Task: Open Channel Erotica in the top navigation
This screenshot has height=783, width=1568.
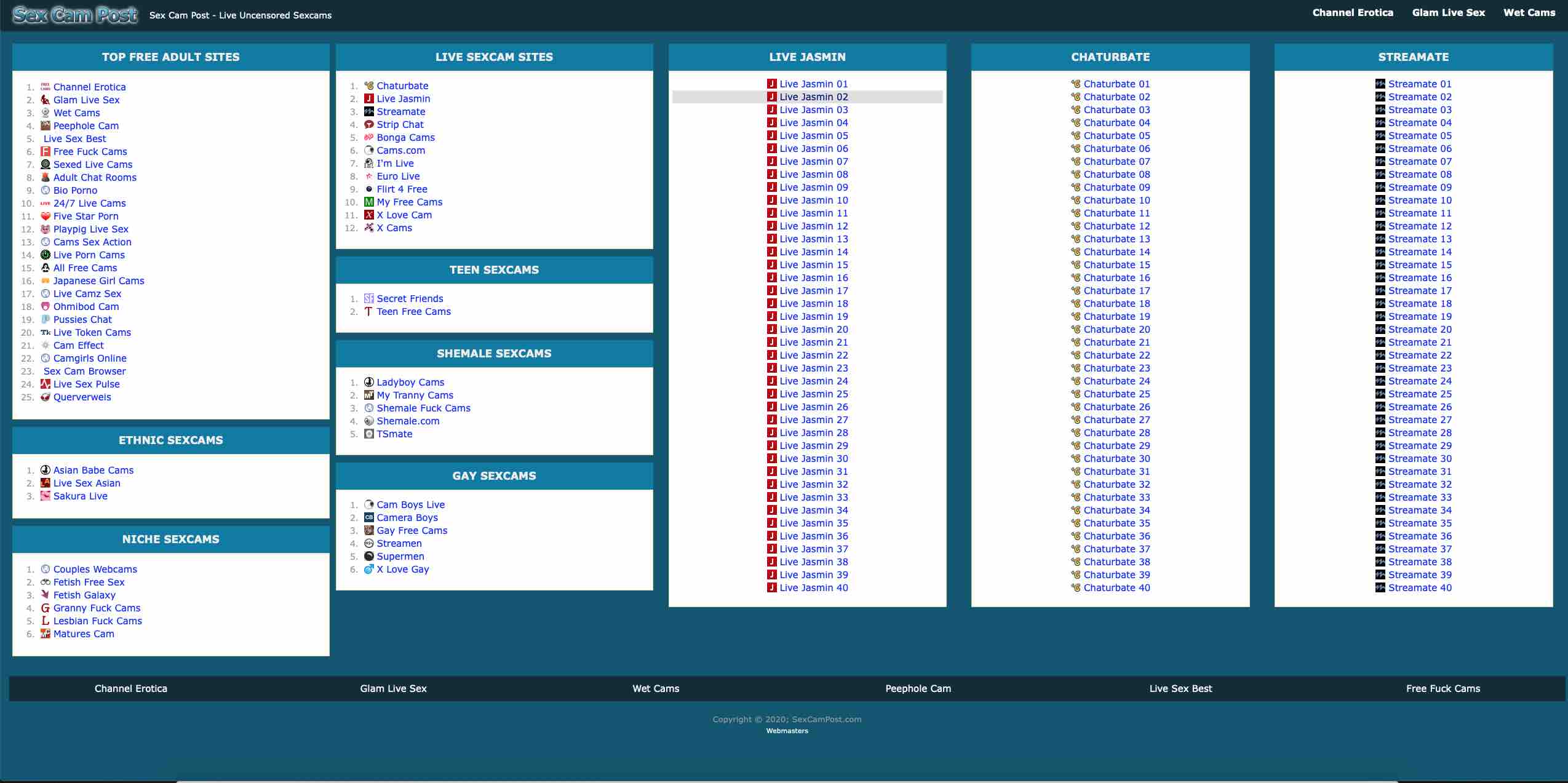Action: [x=1352, y=13]
